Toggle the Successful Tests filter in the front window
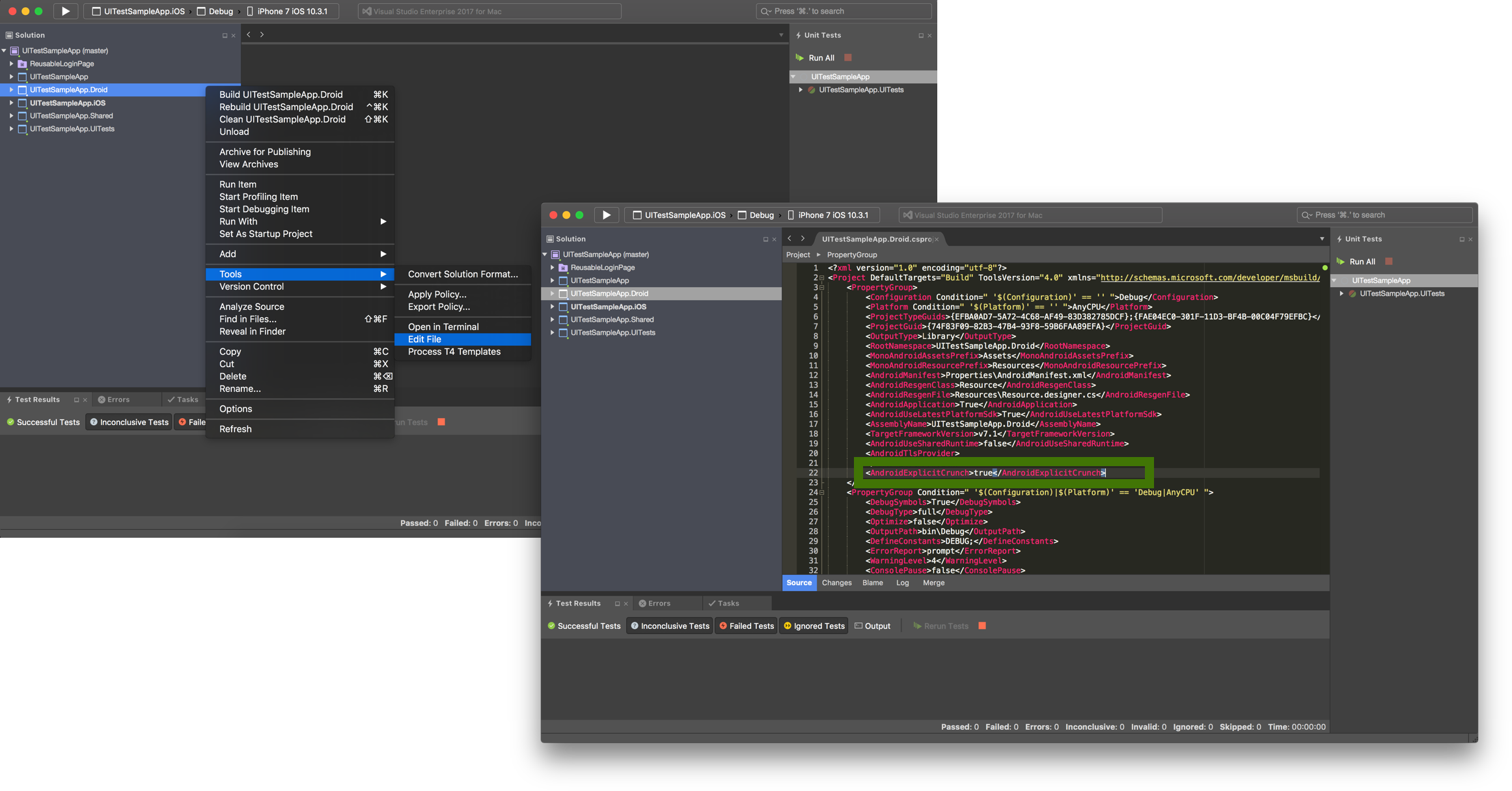The image size is (1512, 791). tap(584, 626)
